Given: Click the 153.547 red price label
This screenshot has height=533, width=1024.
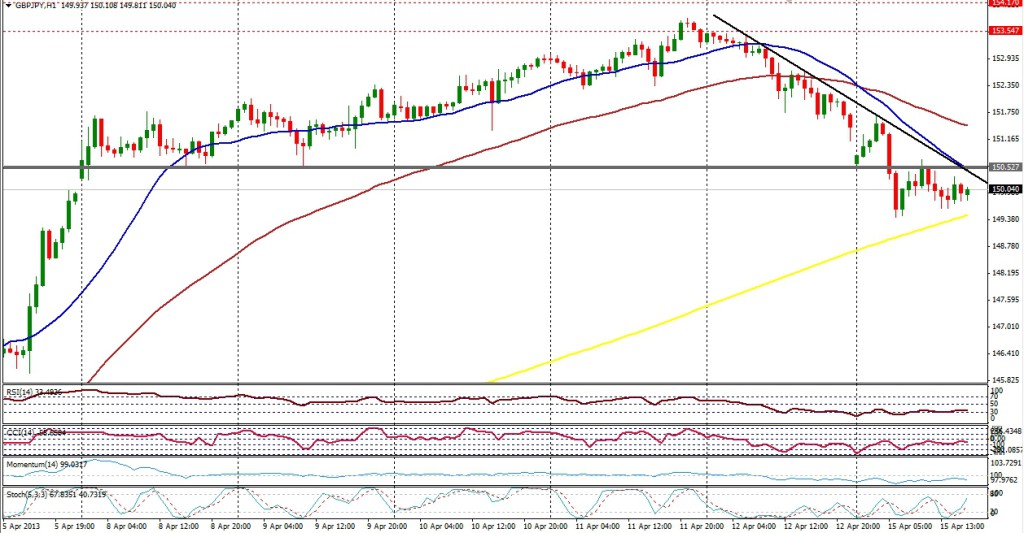Looking at the screenshot, I should (1005, 31).
